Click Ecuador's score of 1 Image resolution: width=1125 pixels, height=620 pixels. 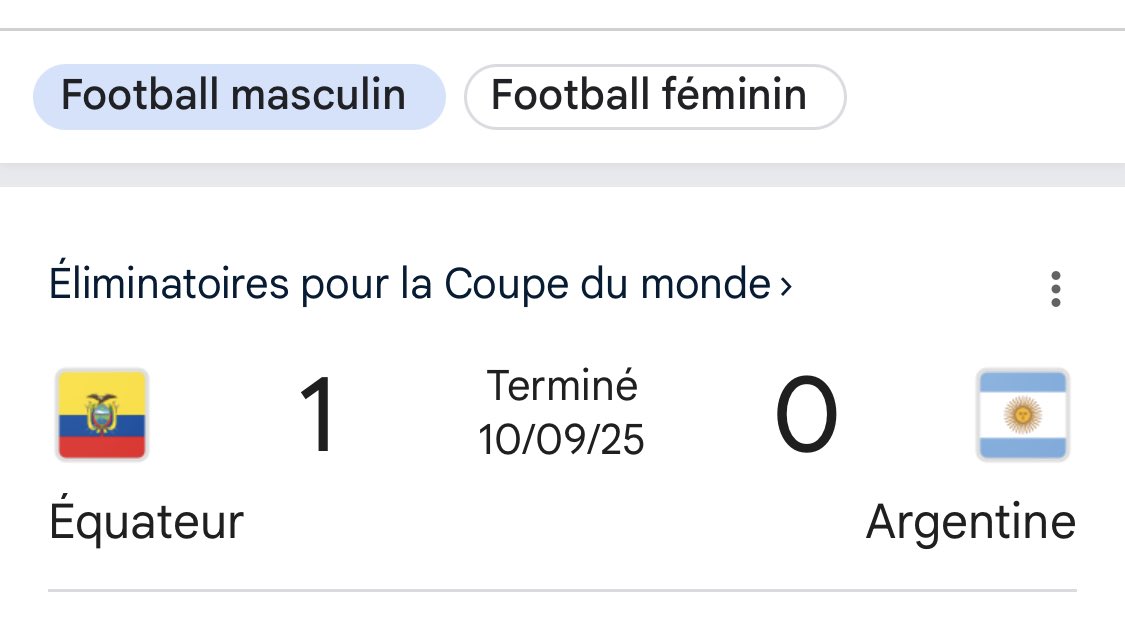coord(318,415)
